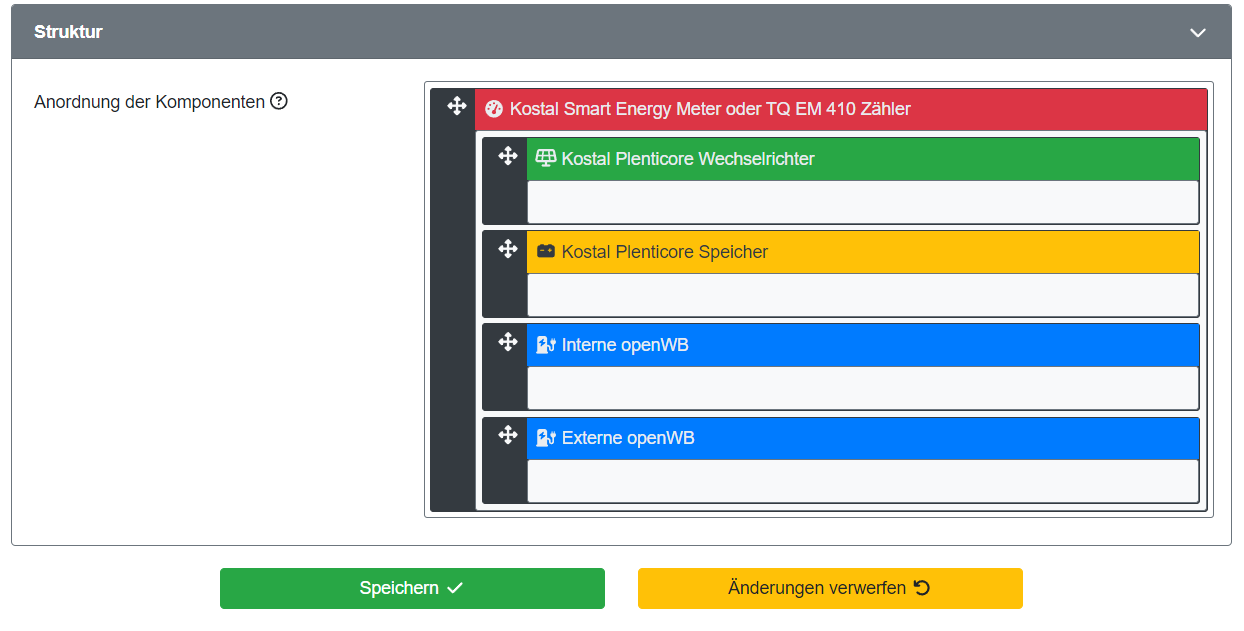
Task: Click the move handle of Kostal Smart Energy Meter
Action: (x=457, y=106)
